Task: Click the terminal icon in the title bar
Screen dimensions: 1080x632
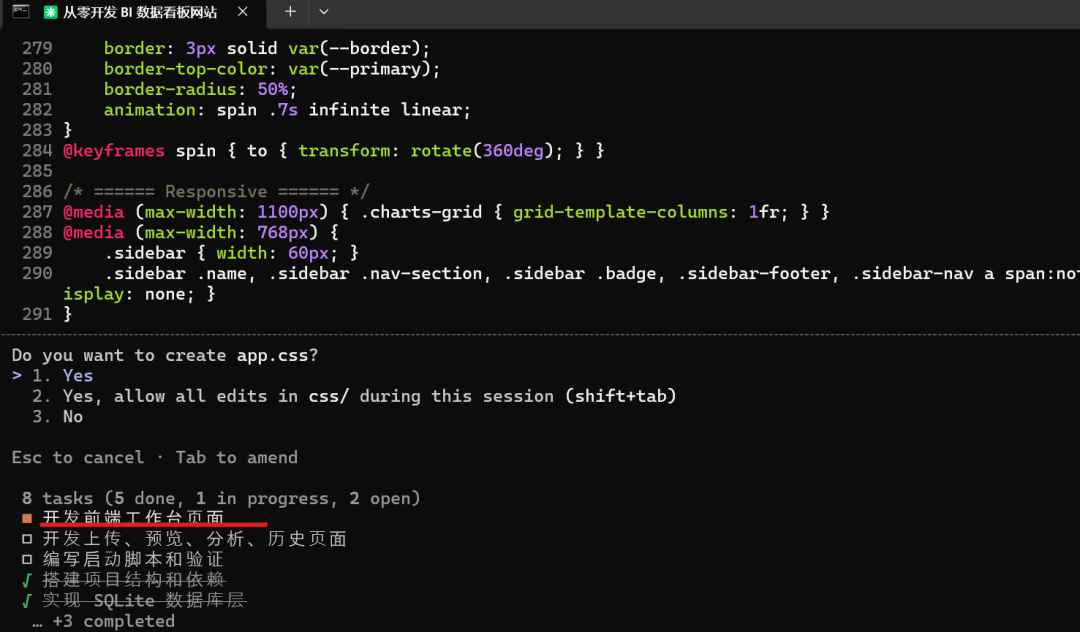Action: click(21, 11)
